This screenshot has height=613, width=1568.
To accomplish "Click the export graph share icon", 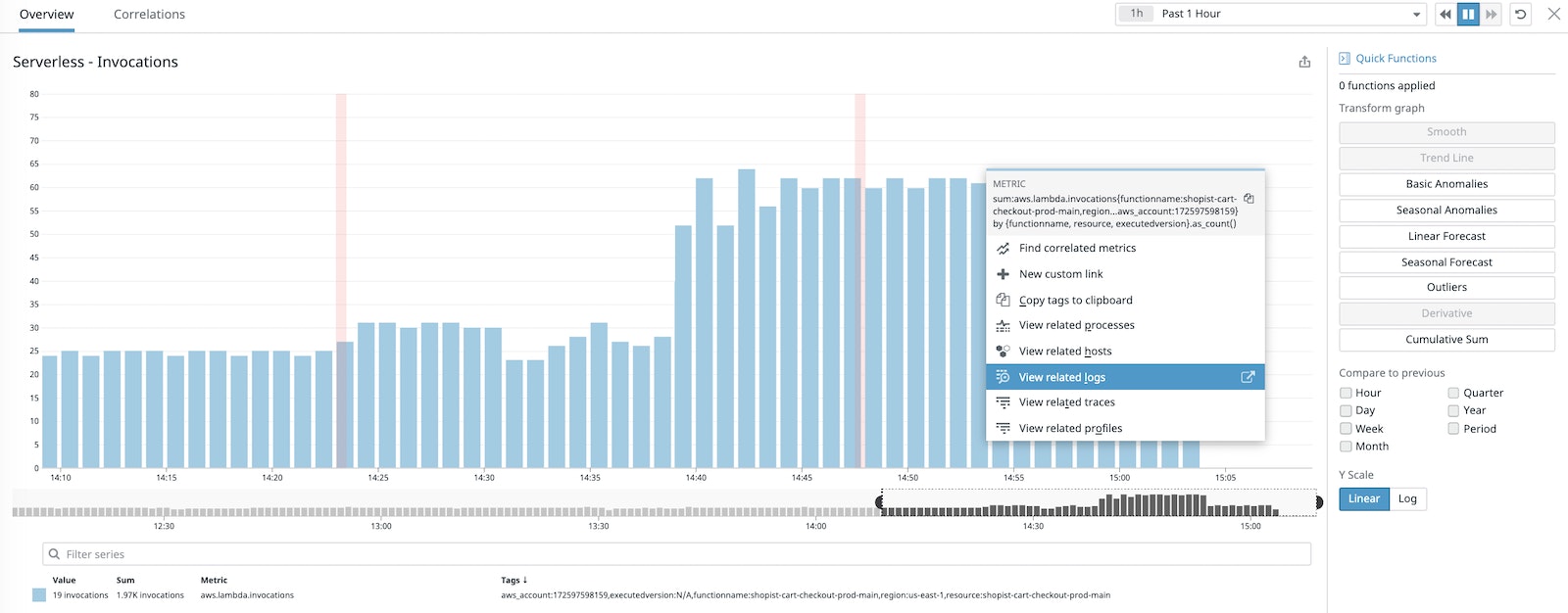I will (1304, 62).
